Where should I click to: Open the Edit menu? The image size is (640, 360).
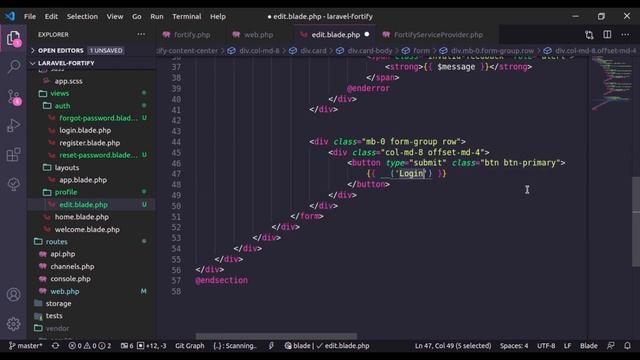coord(51,16)
